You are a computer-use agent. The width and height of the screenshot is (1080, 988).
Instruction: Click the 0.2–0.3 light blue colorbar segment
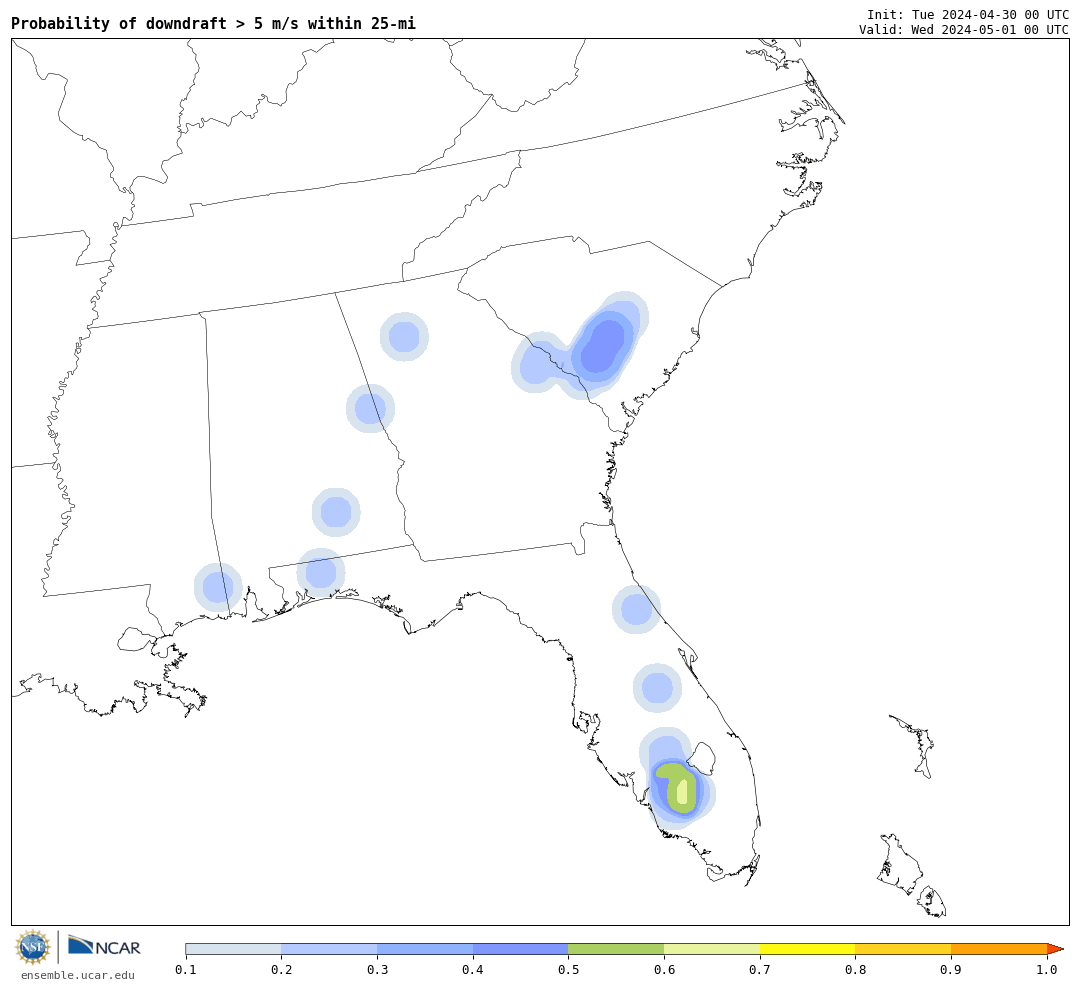(x=329, y=949)
